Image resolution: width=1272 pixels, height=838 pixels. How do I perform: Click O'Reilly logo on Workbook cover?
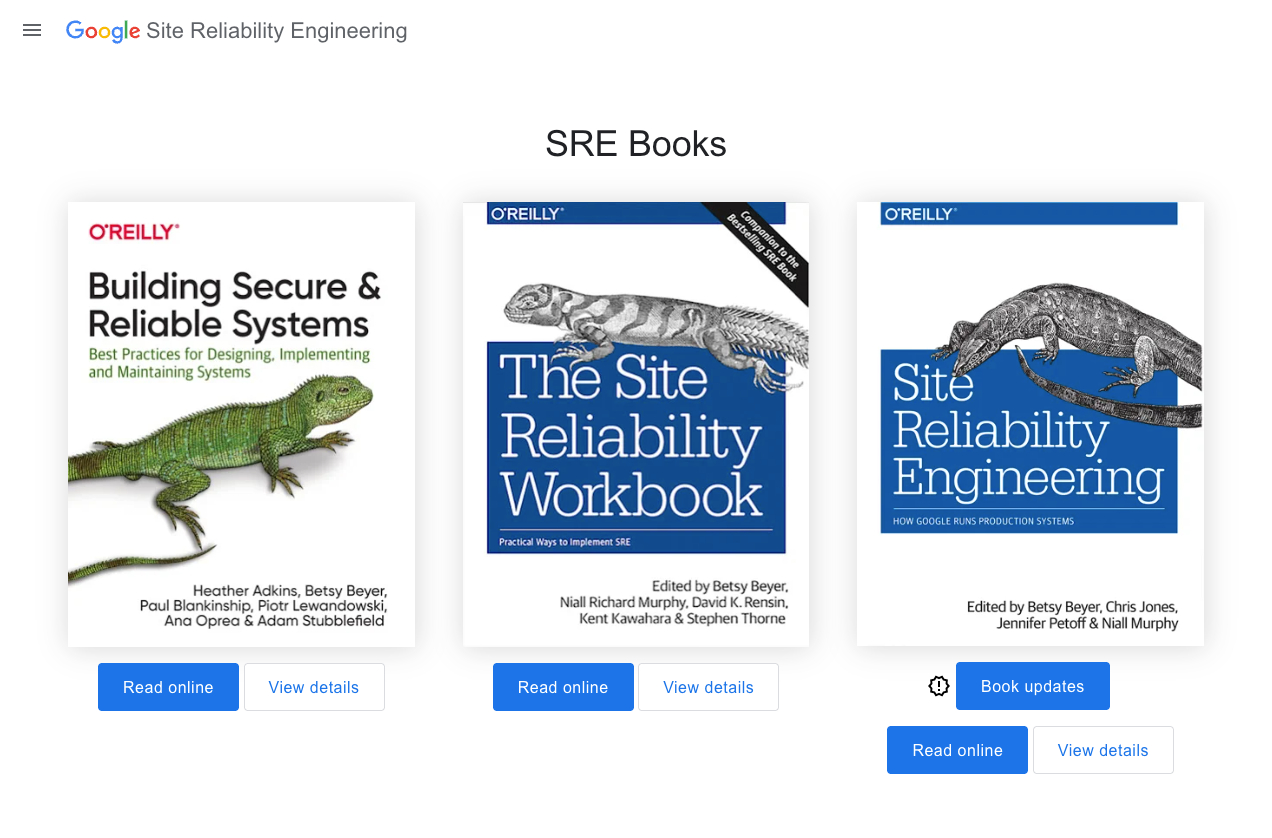(x=525, y=213)
